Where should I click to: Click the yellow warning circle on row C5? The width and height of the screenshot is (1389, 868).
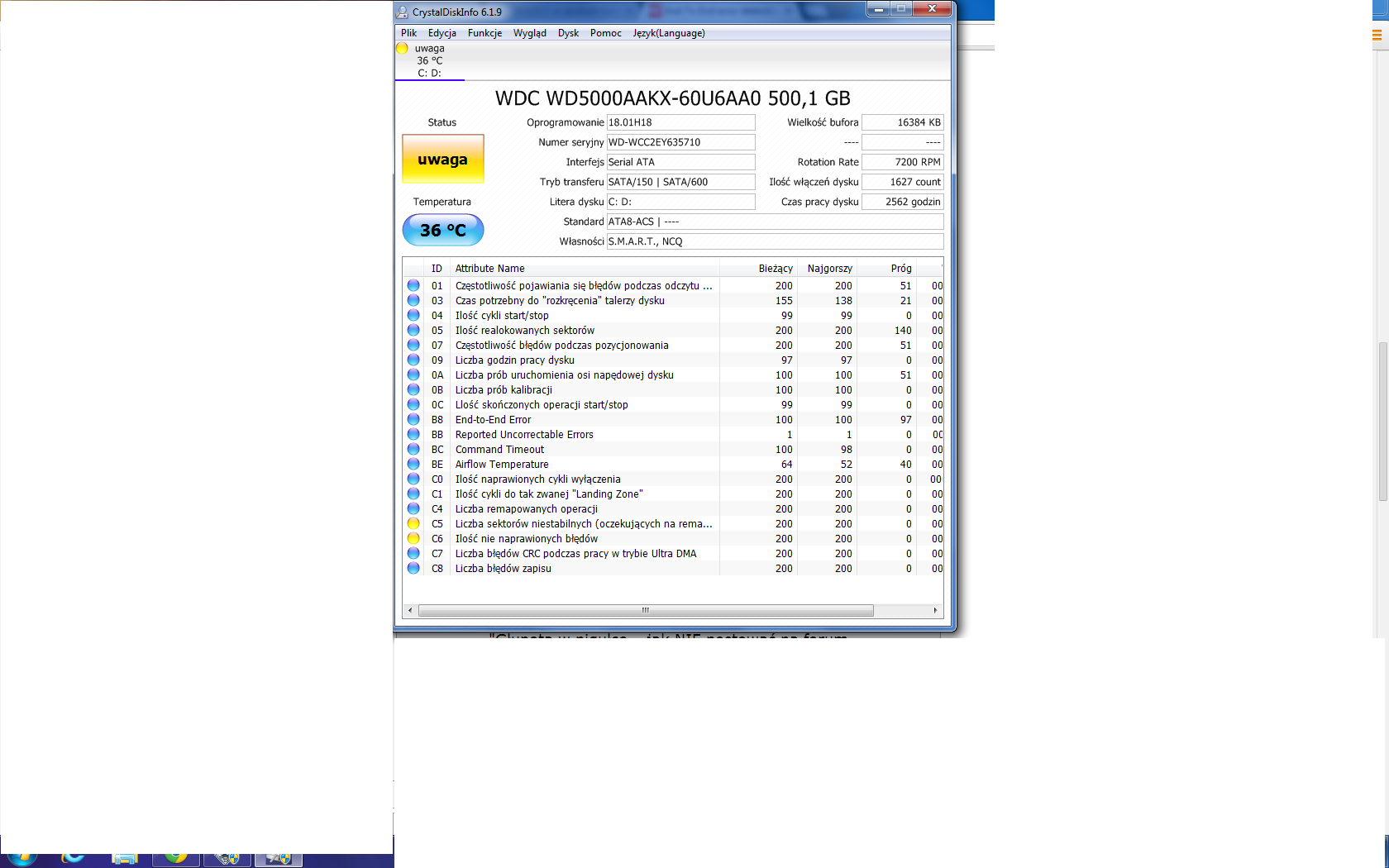point(413,523)
